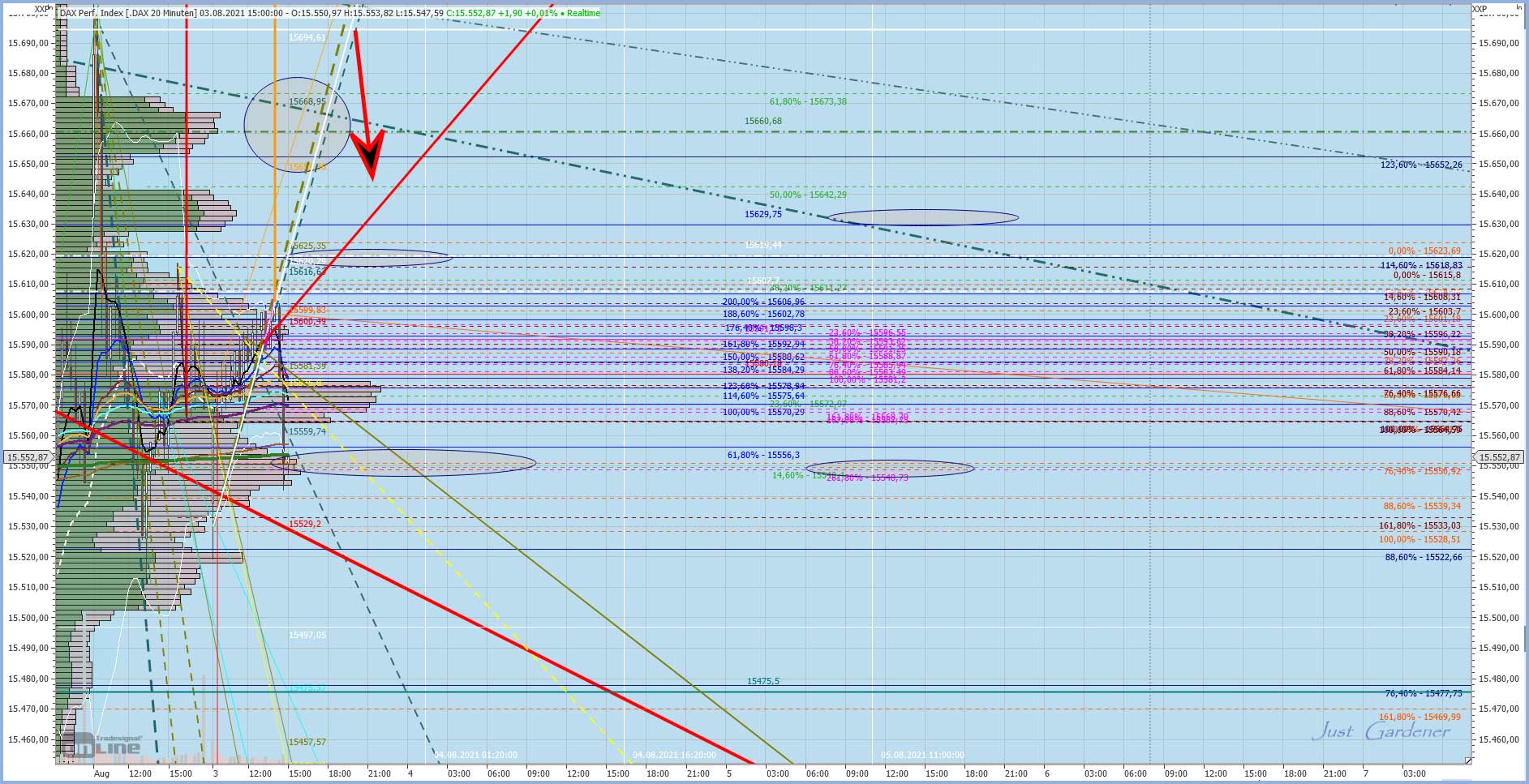Select the Fibonacci label '61,80% - 15673,38'
The width and height of the screenshot is (1529, 784).
808,101
